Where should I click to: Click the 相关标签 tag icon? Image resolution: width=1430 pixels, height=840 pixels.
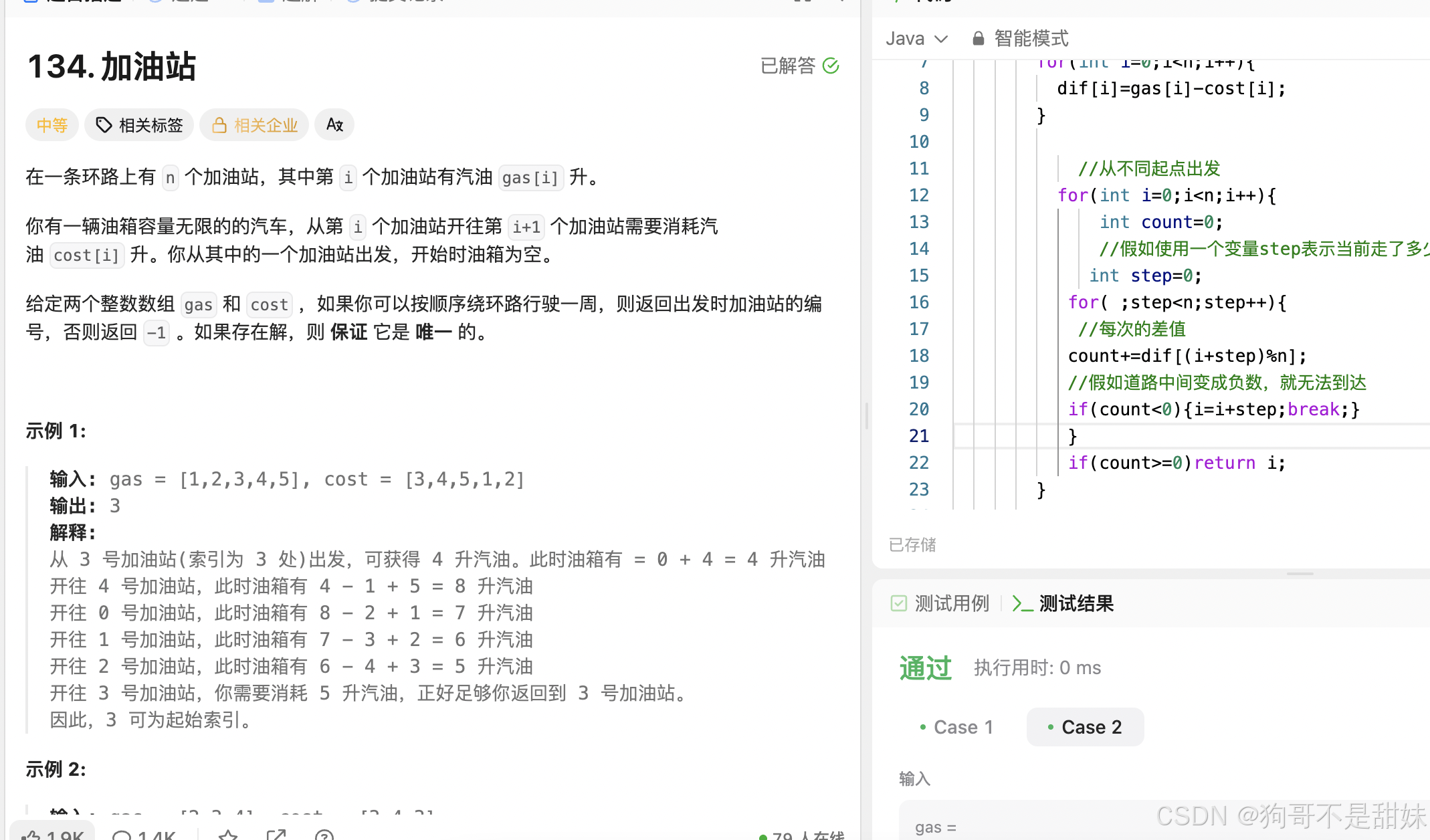(104, 125)
